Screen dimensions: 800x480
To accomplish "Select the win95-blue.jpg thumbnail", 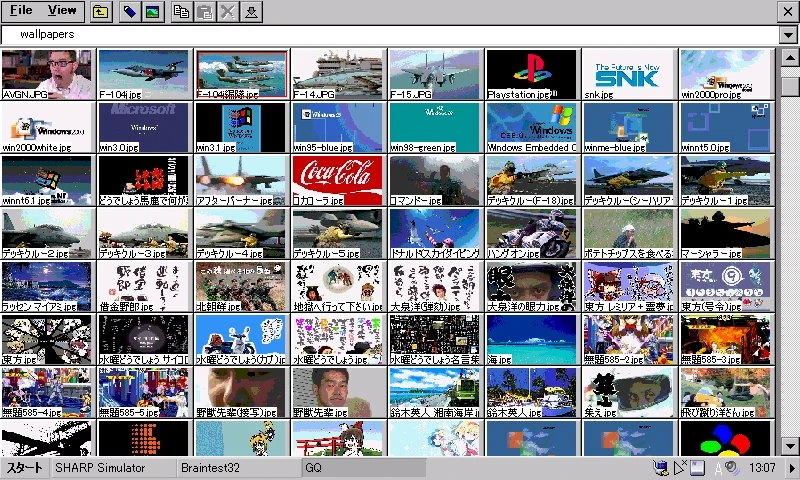I will 339,128.
